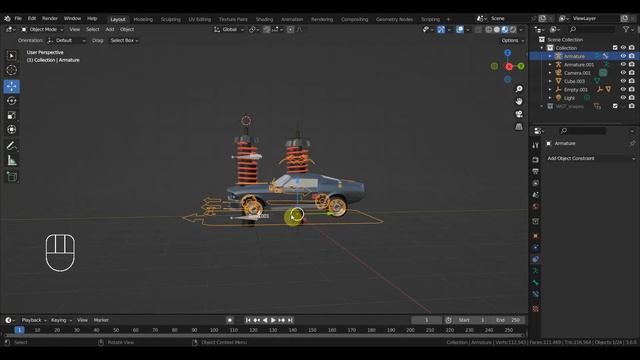
Task: Switch to Animation workspace tab
Action: [x=292, y=19]
